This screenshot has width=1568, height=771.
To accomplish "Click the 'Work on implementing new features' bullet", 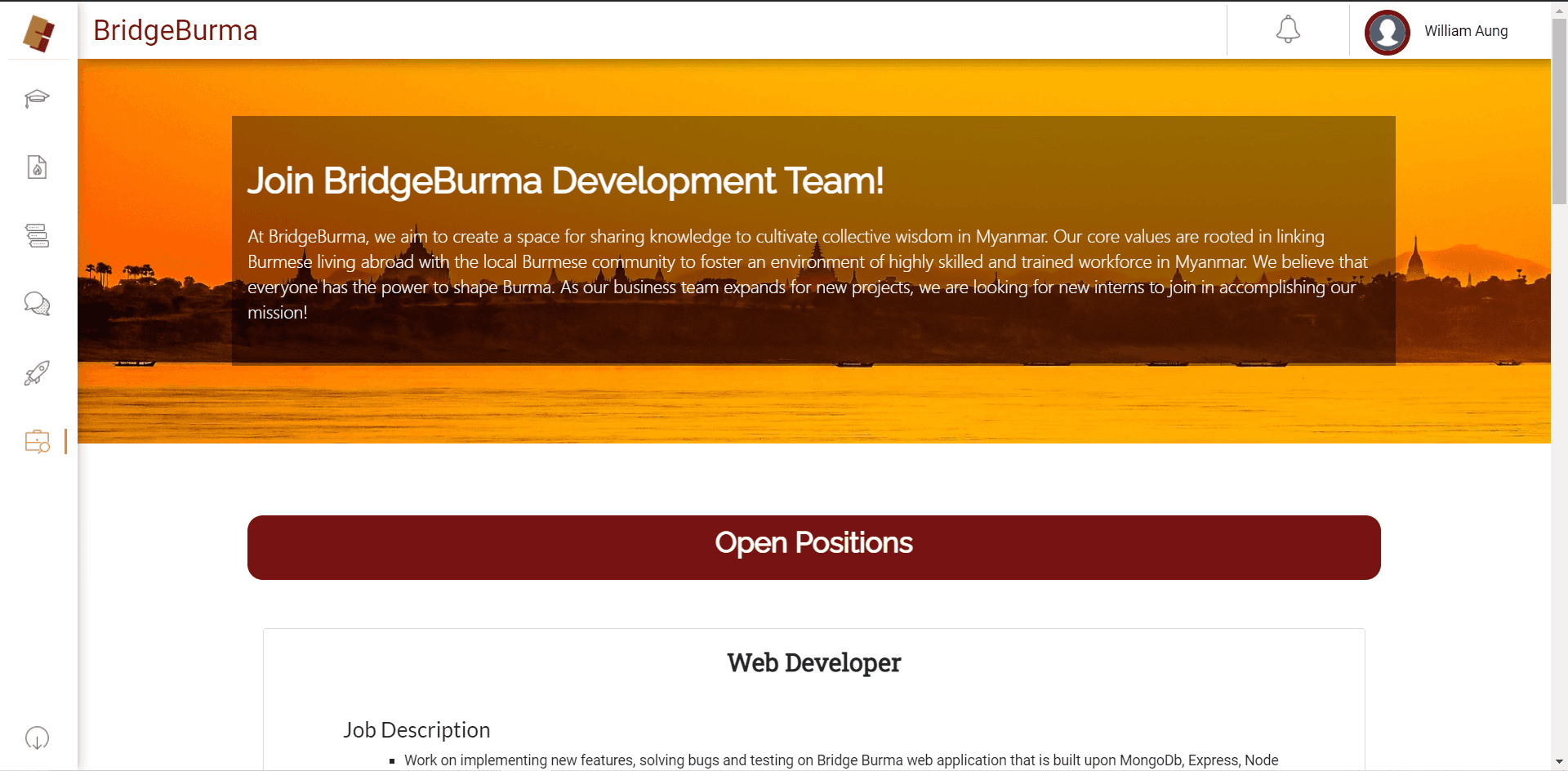I will pyautogui.click(x=841, y=760).
